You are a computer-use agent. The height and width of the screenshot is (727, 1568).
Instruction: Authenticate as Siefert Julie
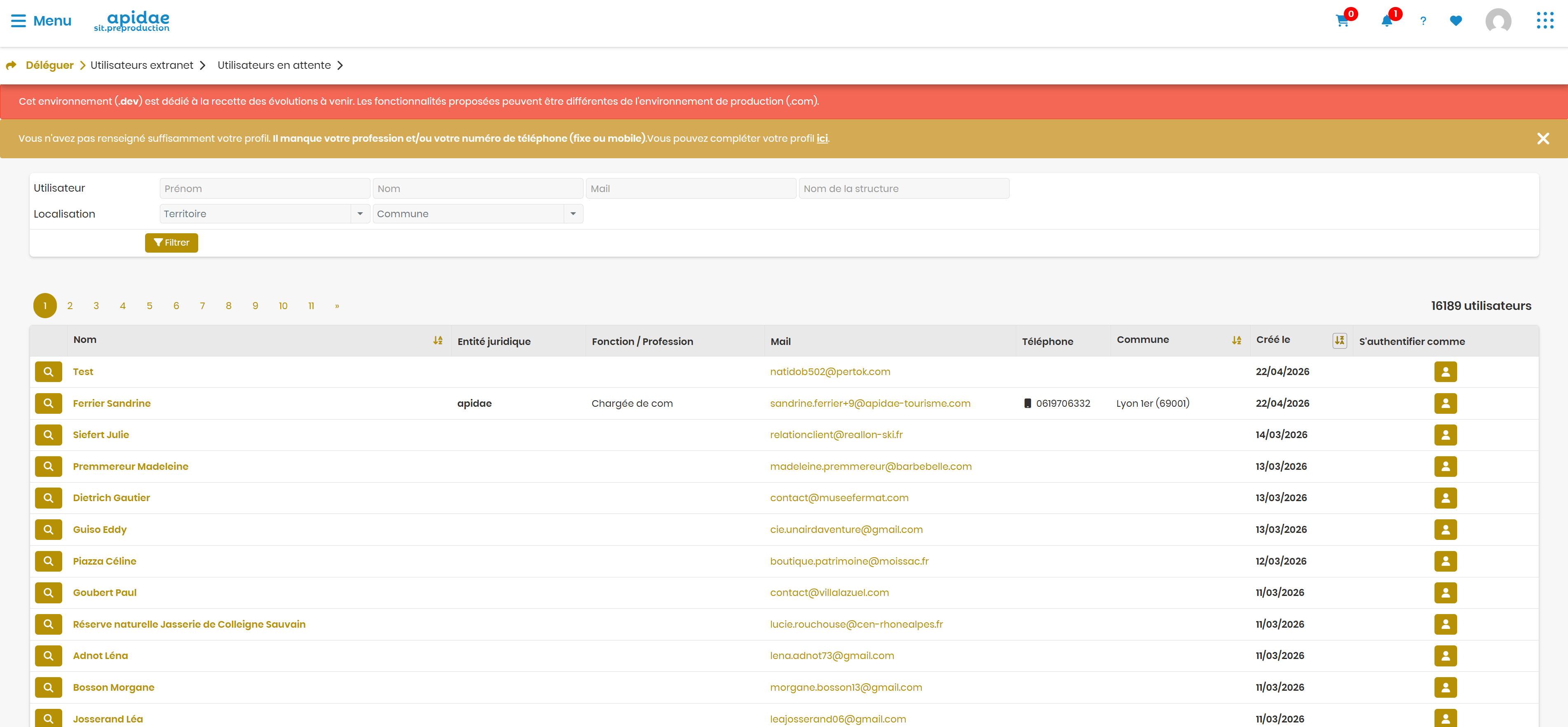coord(1445,435)
